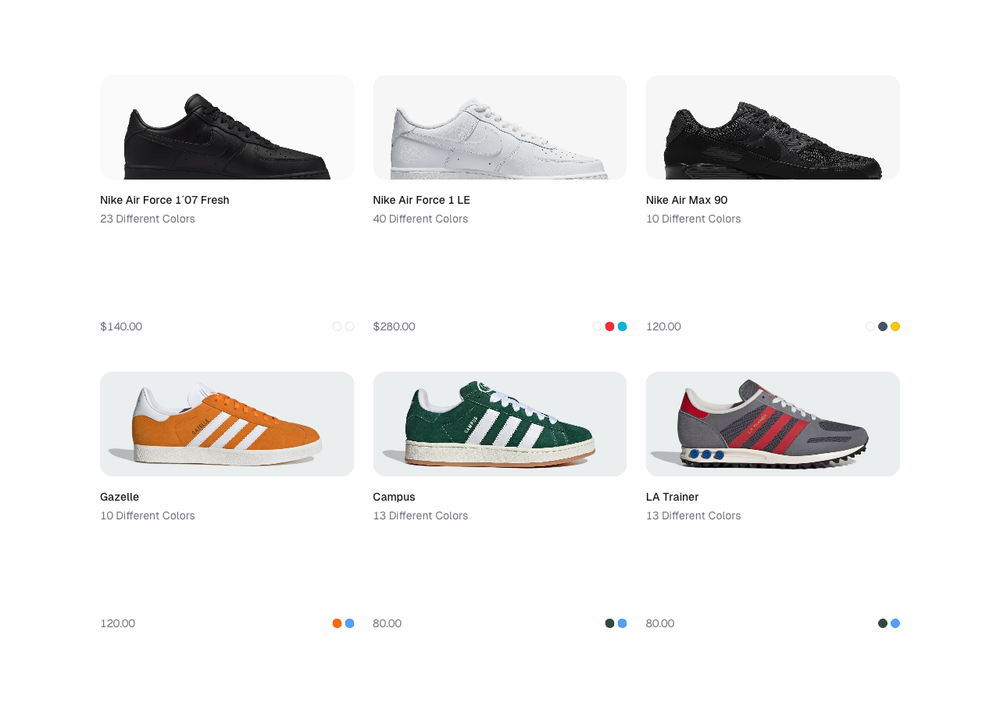
Task: View the white Nike Air Force 1 LE photo
Action: click(x=500, y=128)
